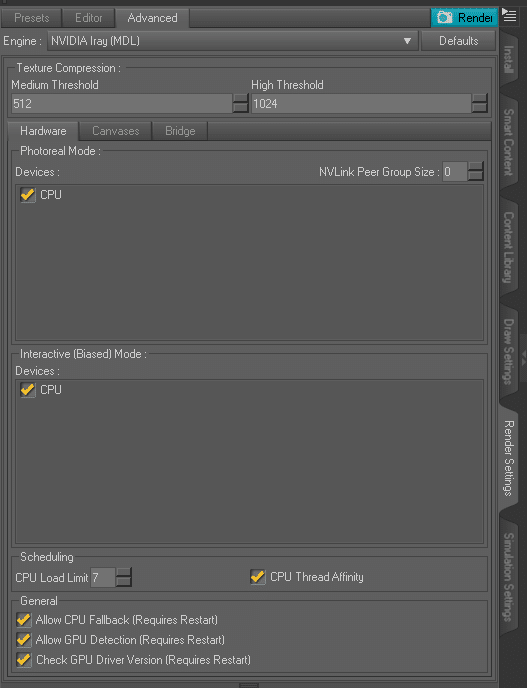Toggle Allow GPU Detection checkbox

pos(24,640)
